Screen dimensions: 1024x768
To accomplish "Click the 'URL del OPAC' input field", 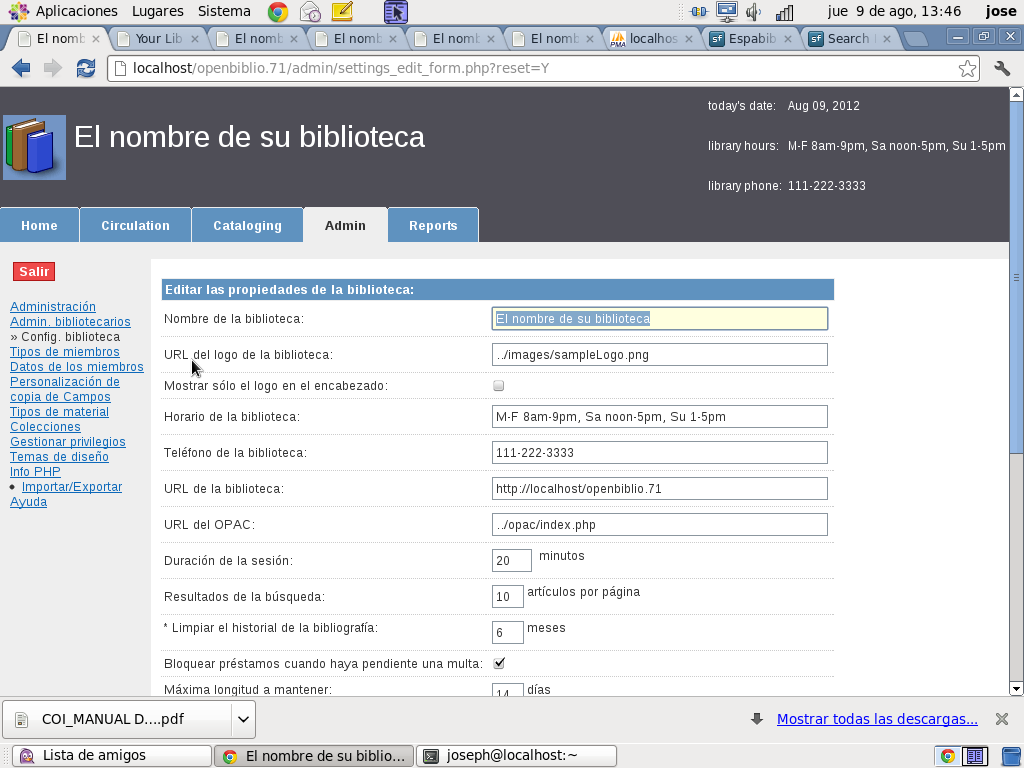I will pyautogui.click(x=659, y=525).
